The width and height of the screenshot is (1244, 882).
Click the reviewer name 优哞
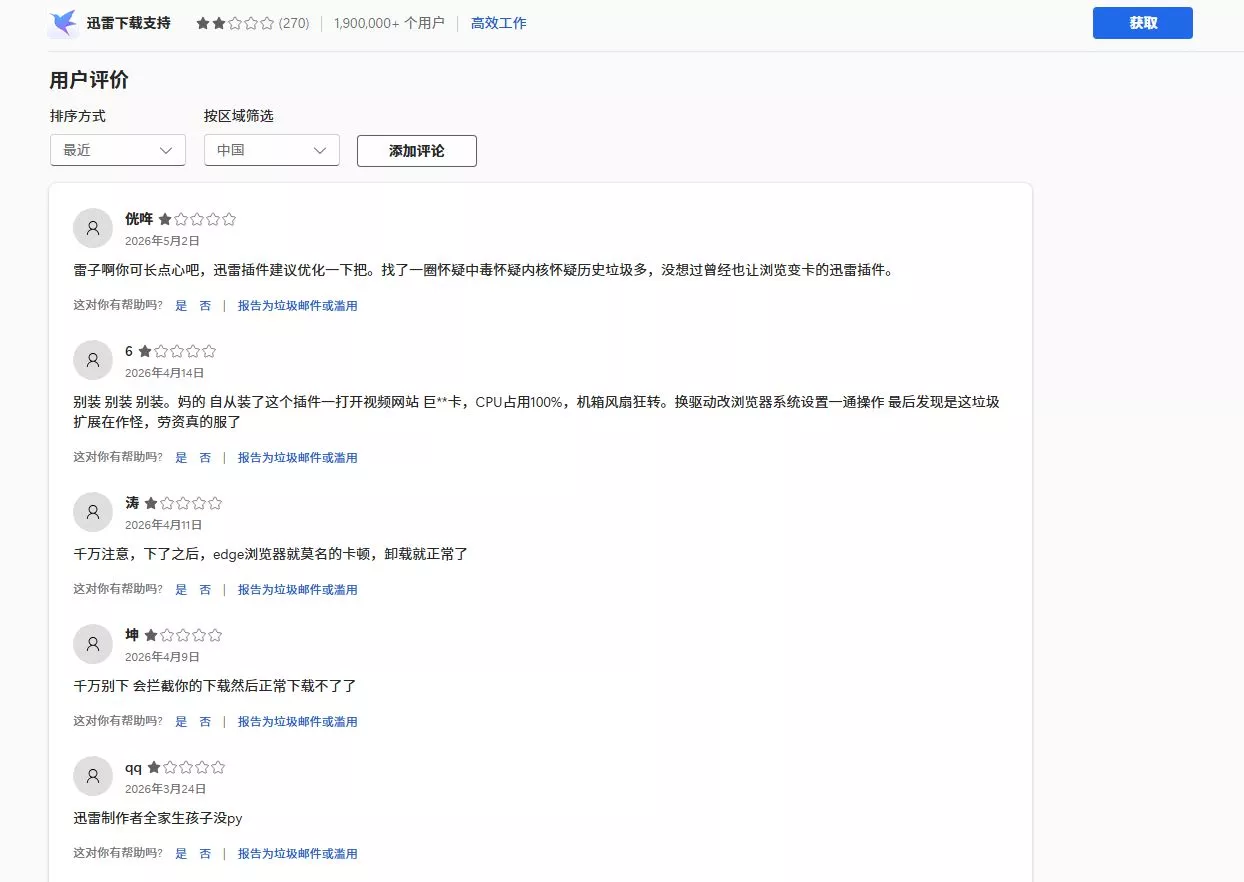pos(139,219)
